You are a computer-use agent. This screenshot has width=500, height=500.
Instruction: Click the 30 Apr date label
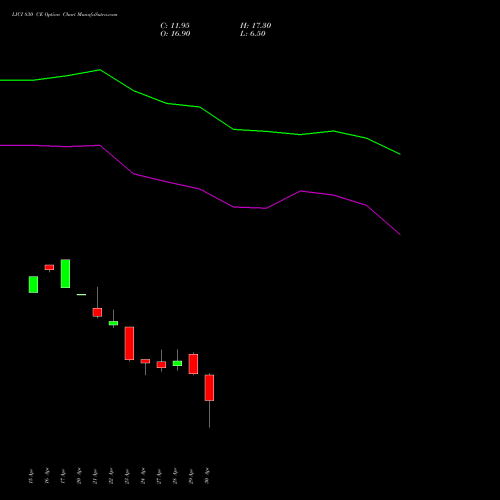207,476
